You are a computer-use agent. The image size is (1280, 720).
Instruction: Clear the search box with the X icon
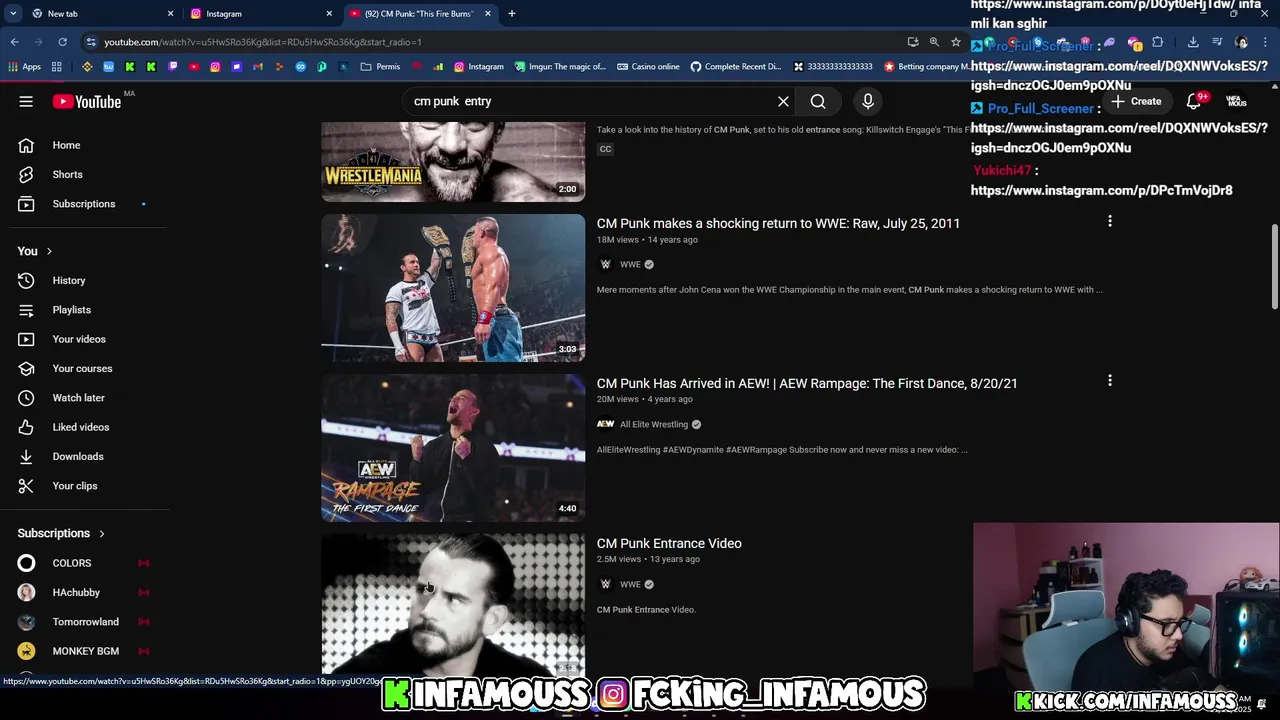783,101
